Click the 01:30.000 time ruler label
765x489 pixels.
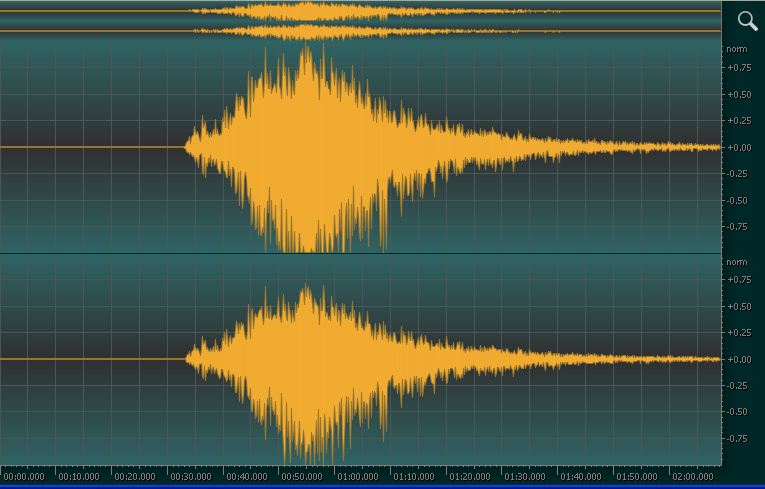point(525,476)
